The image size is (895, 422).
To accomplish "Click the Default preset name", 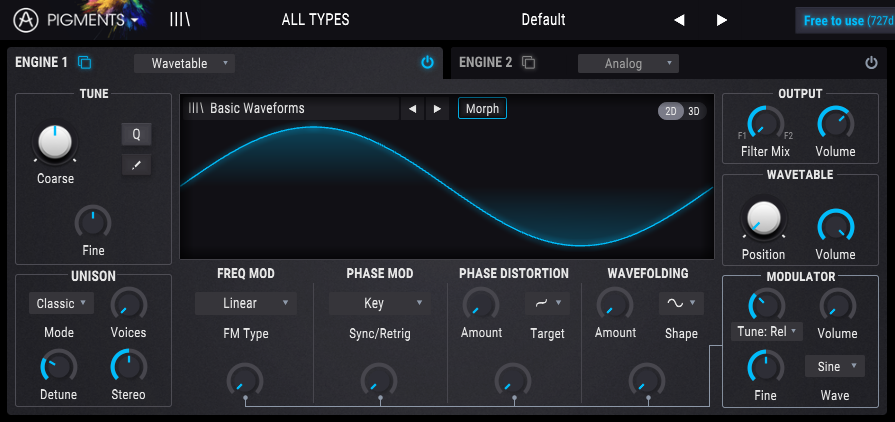I will tap(543, 20).
